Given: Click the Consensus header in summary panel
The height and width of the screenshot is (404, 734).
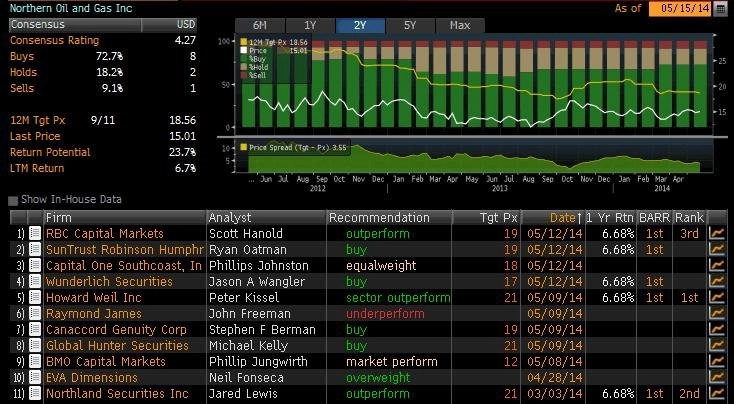Looking at the screenshot, I should click(x=75, y=24).
